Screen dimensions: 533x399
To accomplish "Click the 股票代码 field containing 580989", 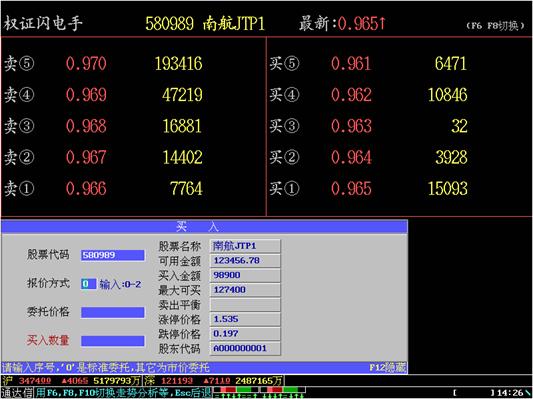I will (x=113, y=255).
